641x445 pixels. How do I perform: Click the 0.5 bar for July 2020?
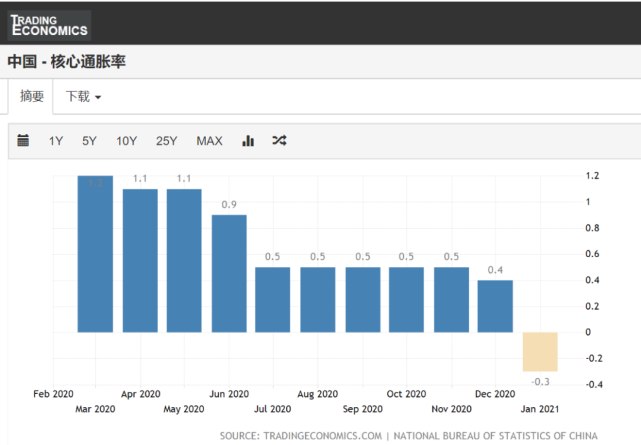pos(272,299)
